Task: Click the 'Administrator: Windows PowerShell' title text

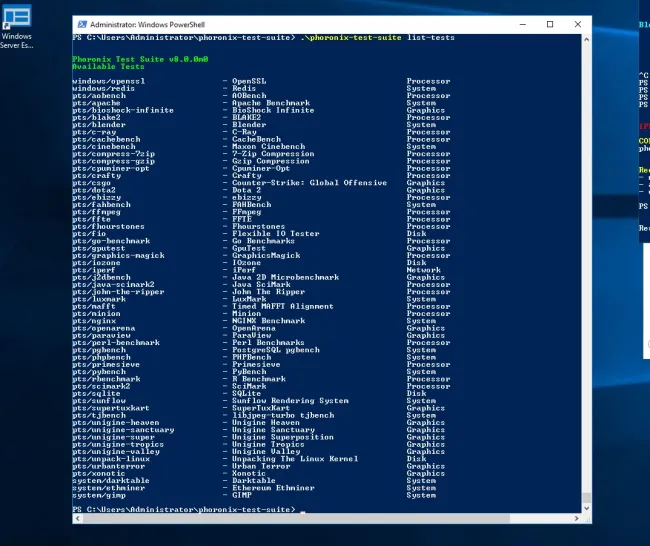Action: point(147,24)
